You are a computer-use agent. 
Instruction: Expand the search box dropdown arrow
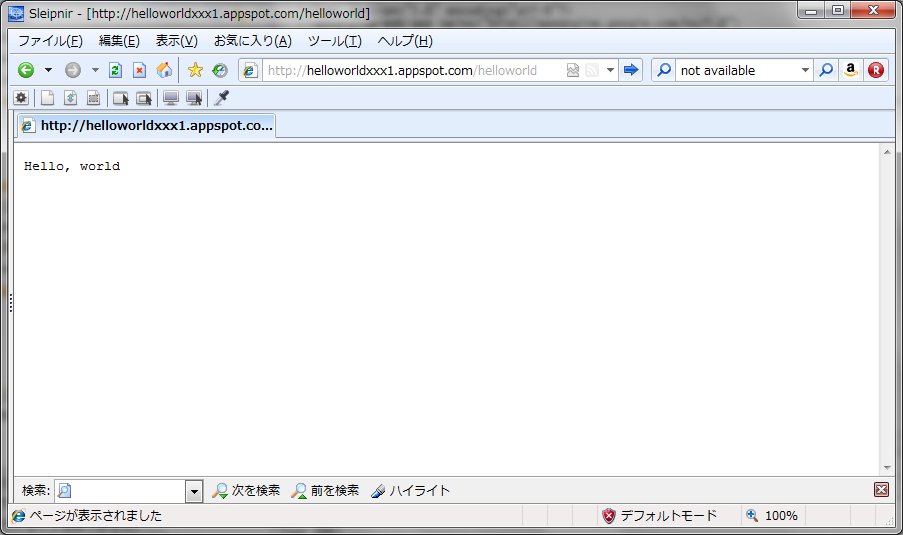coord(805,70)
